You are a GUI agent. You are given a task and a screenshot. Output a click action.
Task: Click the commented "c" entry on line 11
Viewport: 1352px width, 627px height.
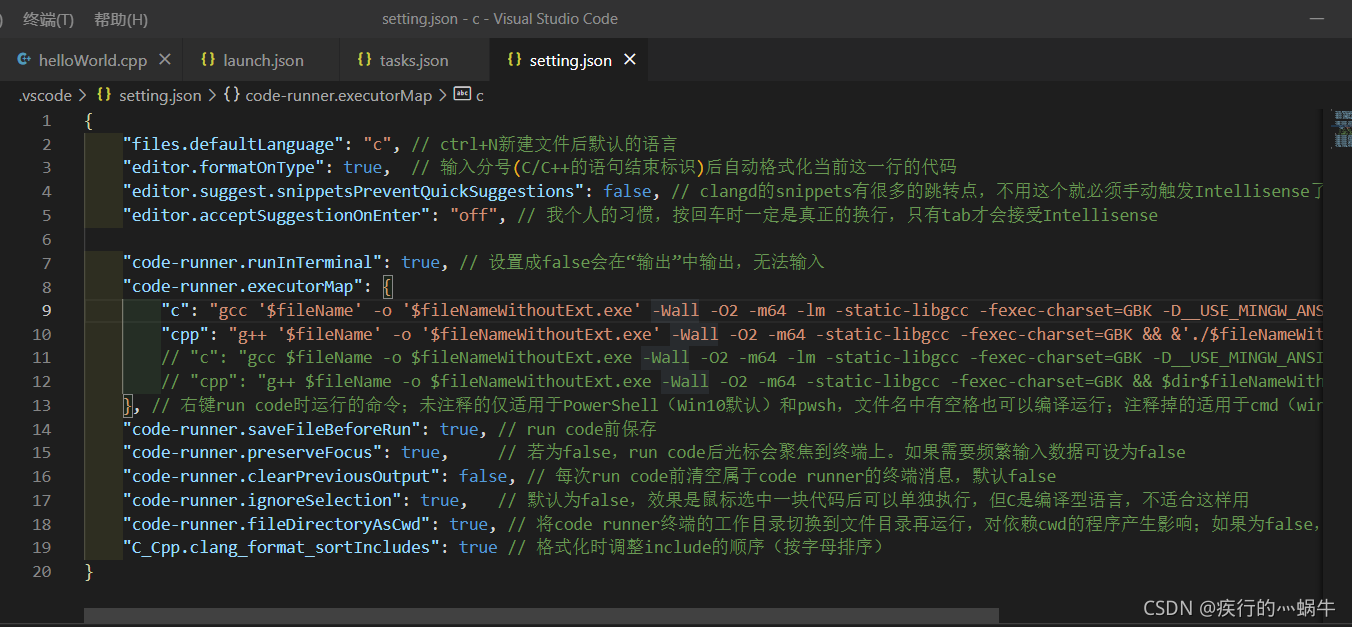point(204,357)
